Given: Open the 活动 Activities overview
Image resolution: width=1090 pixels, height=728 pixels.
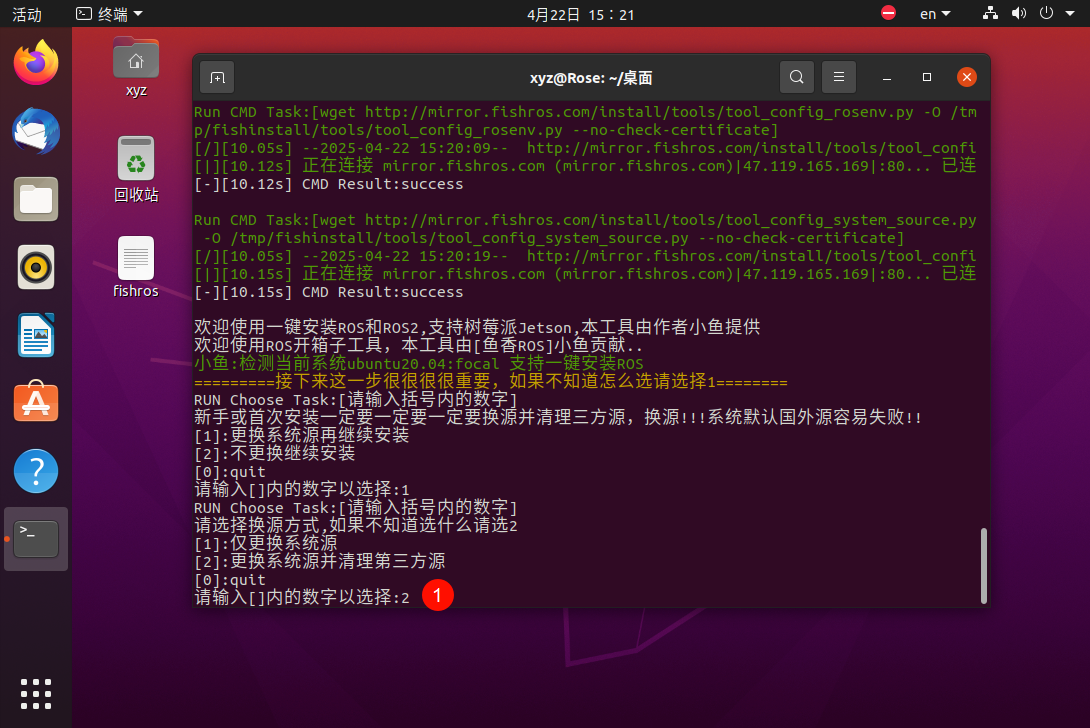Looking at the screenshot, I should [x=27, y=14].
